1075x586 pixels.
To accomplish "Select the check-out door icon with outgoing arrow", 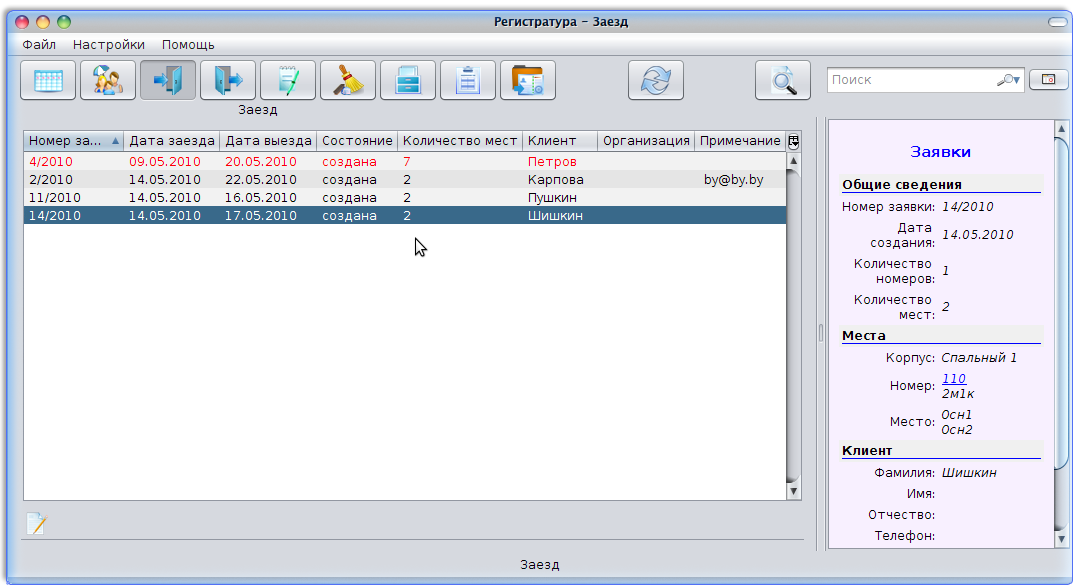I will pyautogui.click(x=228, y=80).
